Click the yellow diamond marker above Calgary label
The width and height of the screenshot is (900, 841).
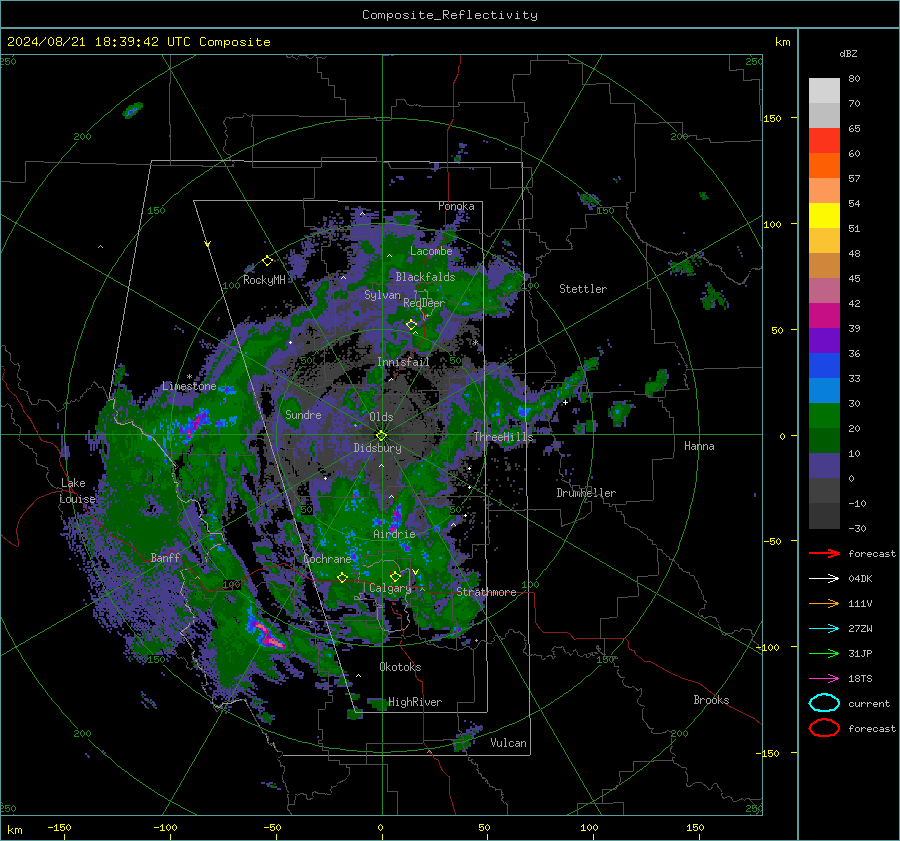click(395, 576)
